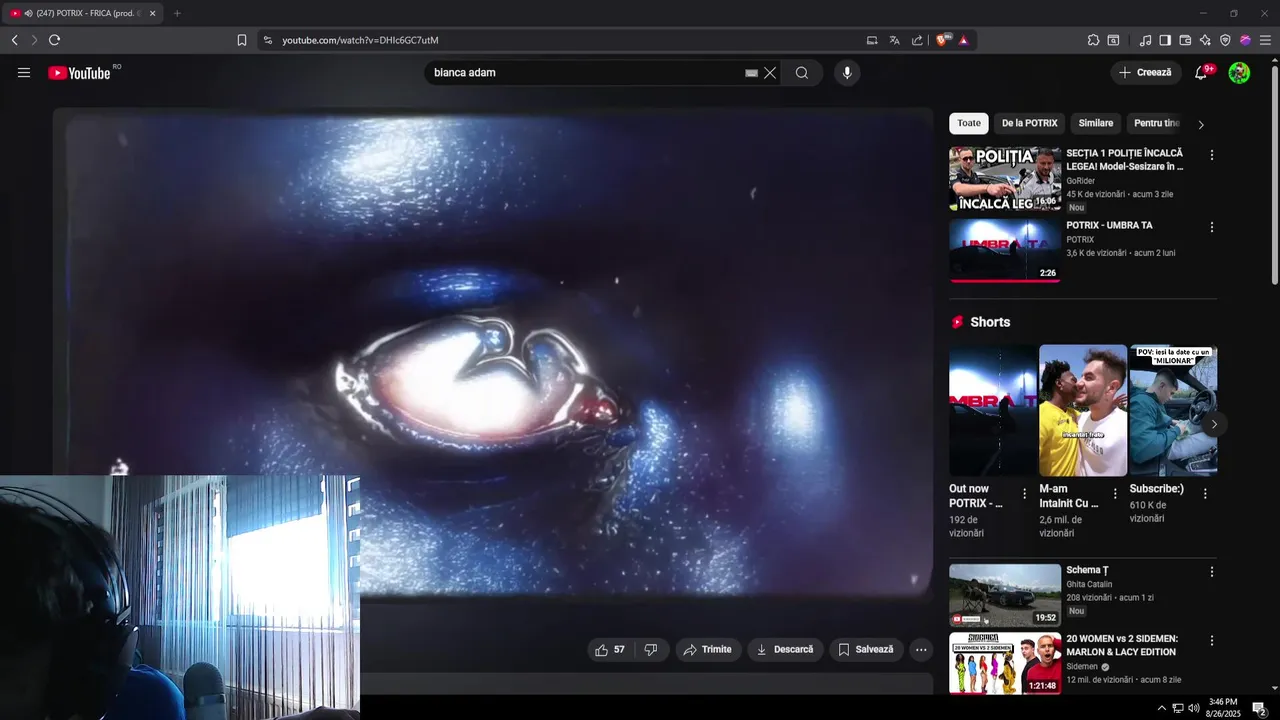1280x720 pixels.
Task: Start voice search with the microphone
Action: (847, 73)
